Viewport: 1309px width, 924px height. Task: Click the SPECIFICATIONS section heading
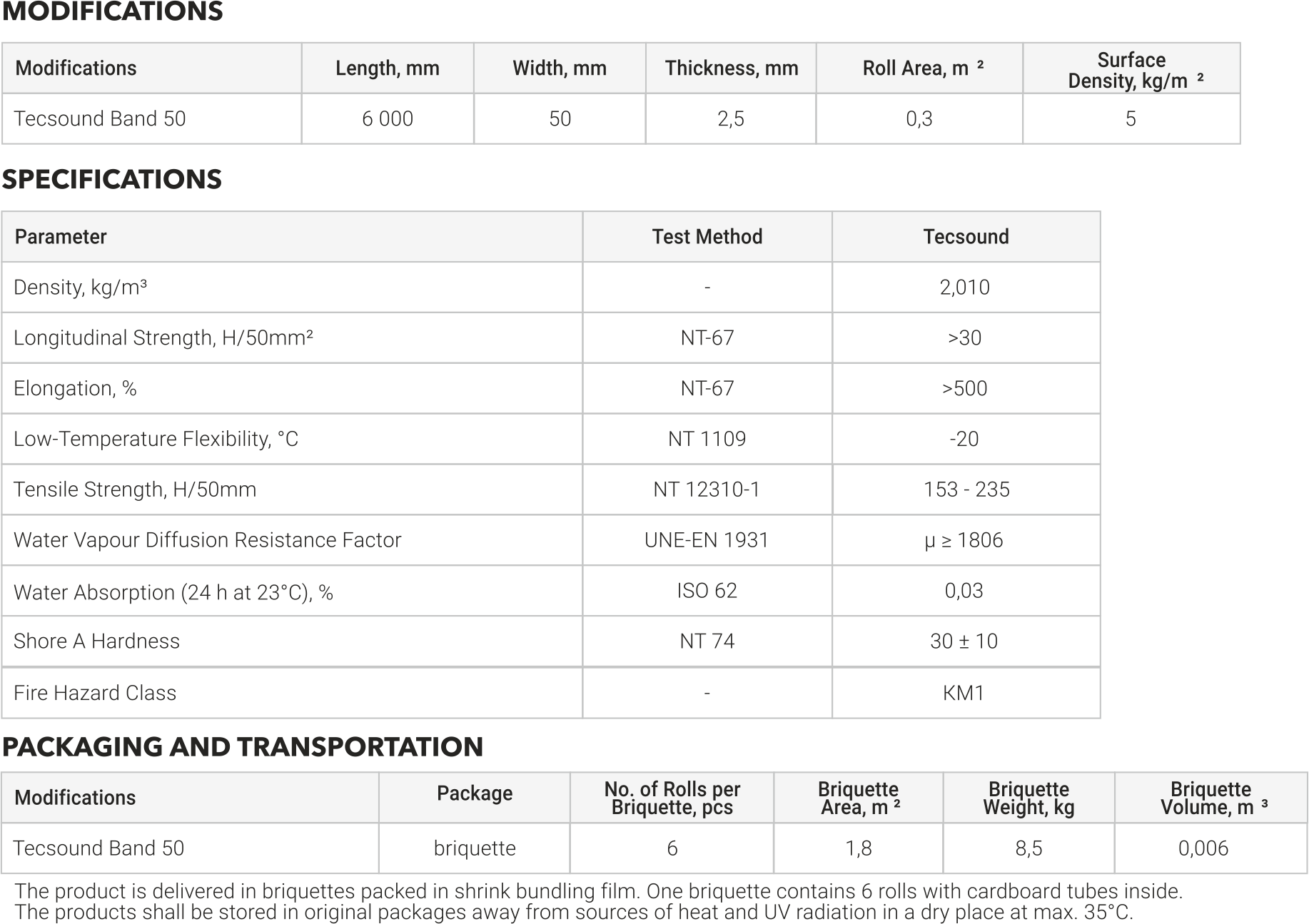point(111,179)
